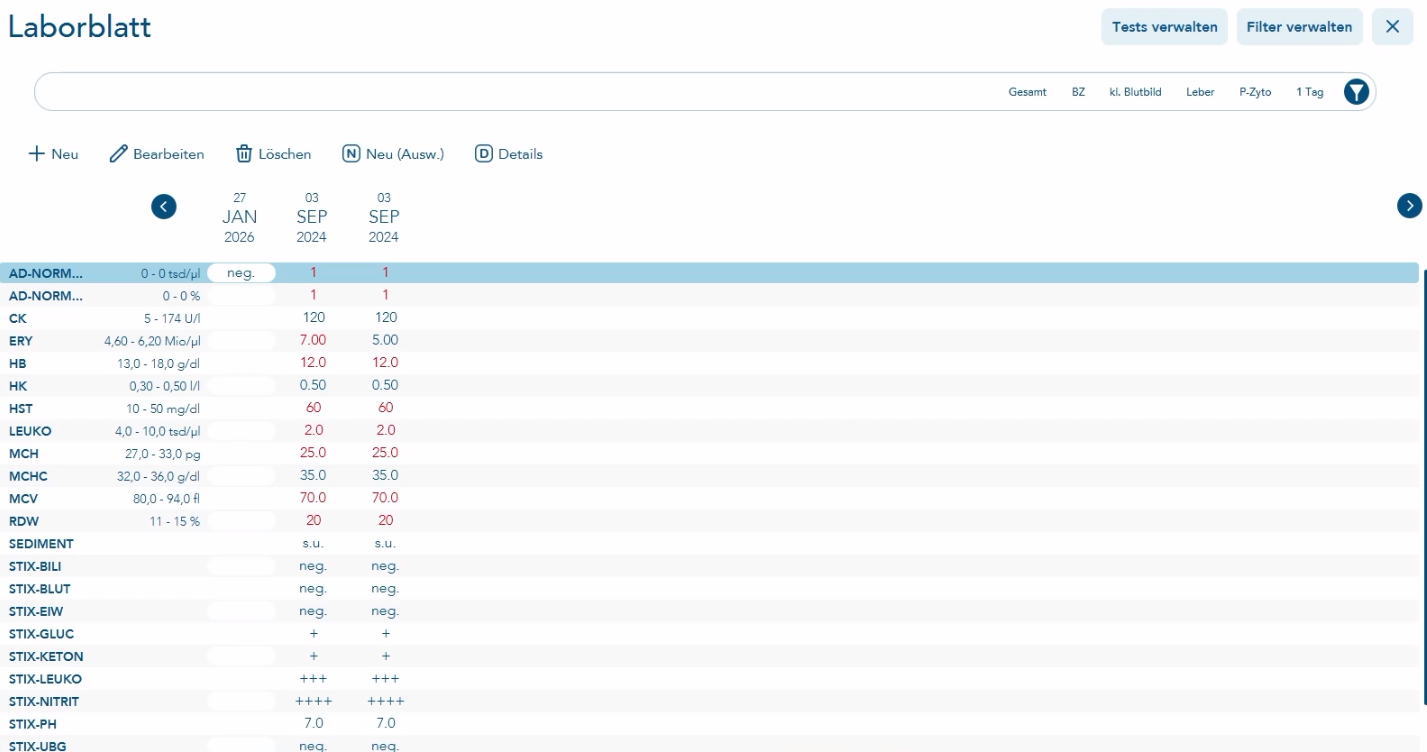Viewport: 1427px width, 752px height.
Task: Click the N icon for Neu (Ausw.)
Action: pos(351,154)
